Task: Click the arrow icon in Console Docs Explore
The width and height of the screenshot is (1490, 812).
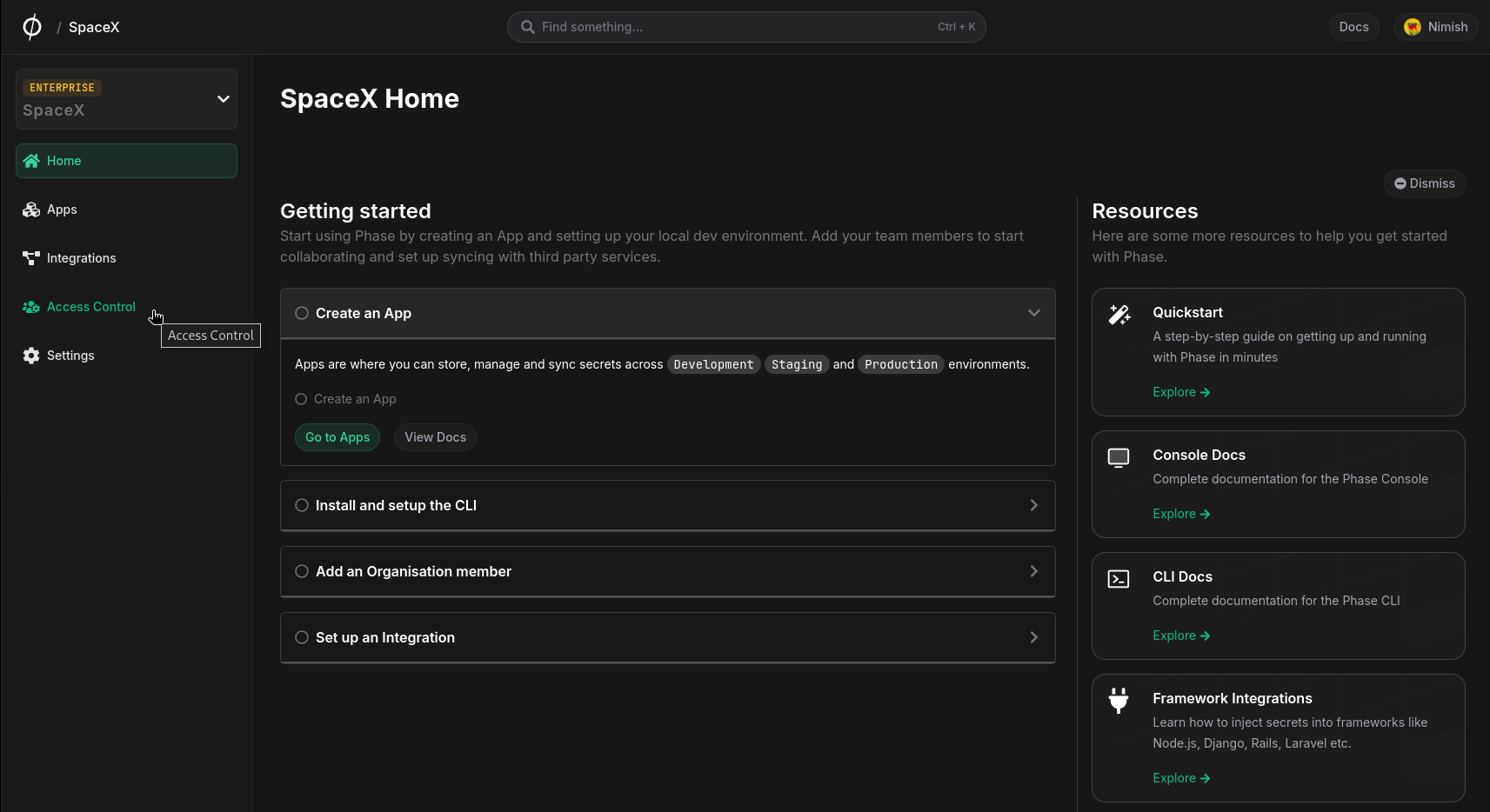Action: (x=1206, y=515)
